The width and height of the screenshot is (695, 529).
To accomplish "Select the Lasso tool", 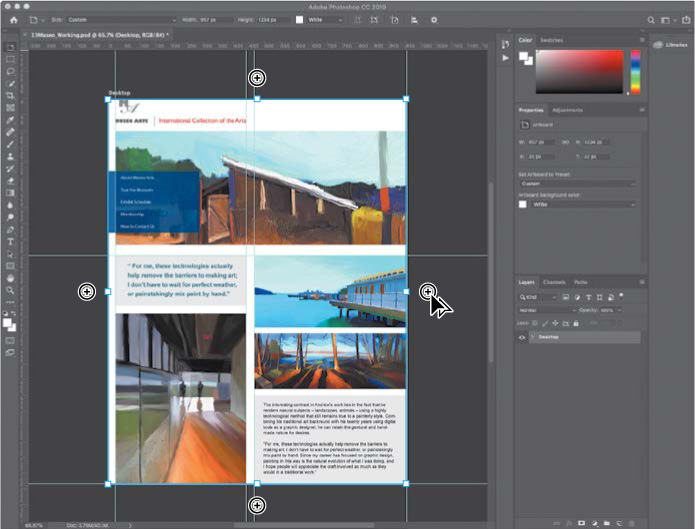I will click(10, 71).
